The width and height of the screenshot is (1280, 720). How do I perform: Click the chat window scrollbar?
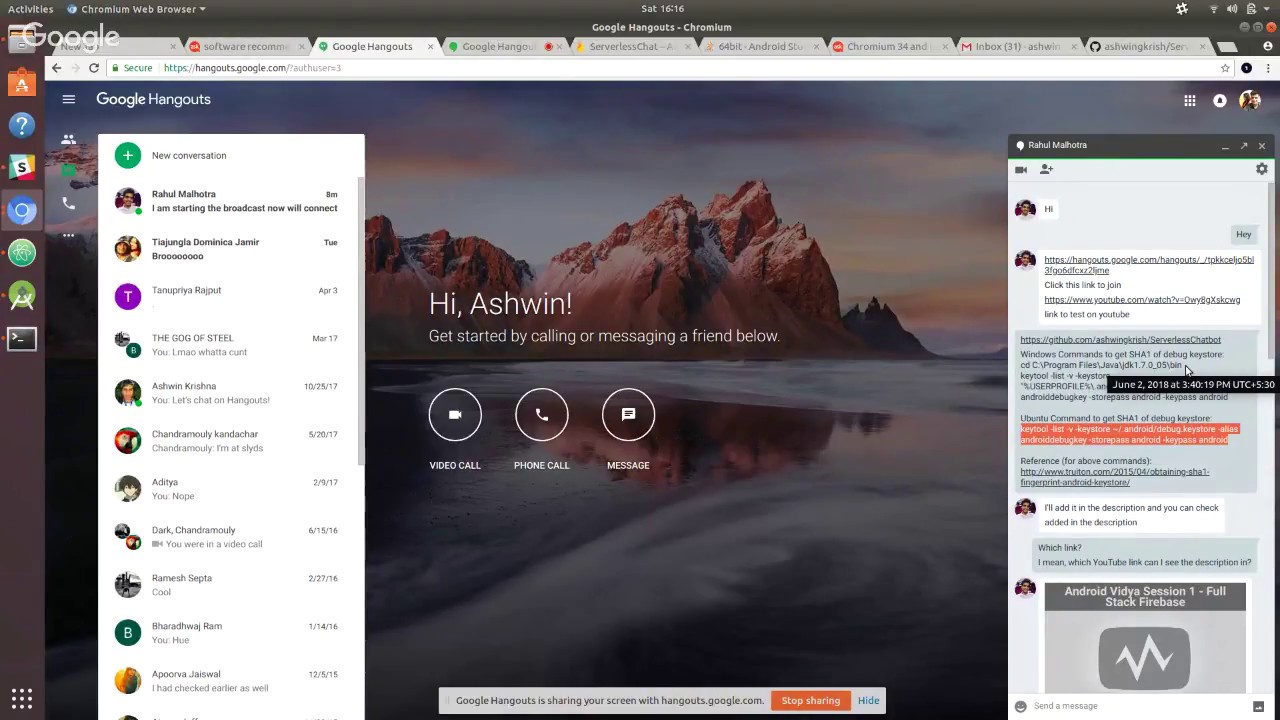pyautogui.click(x=1272, y=270)
